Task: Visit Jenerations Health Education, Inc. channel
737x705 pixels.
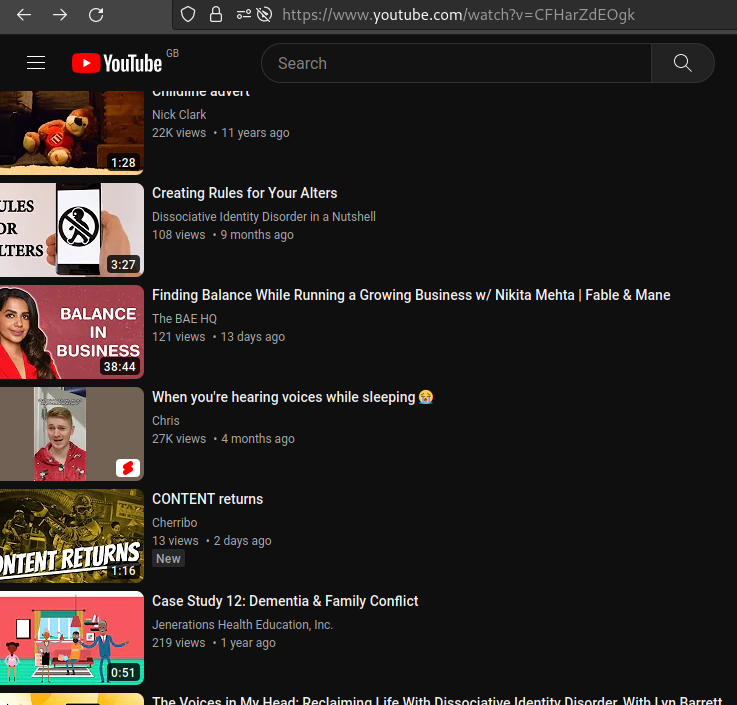Action: [242, 625]
